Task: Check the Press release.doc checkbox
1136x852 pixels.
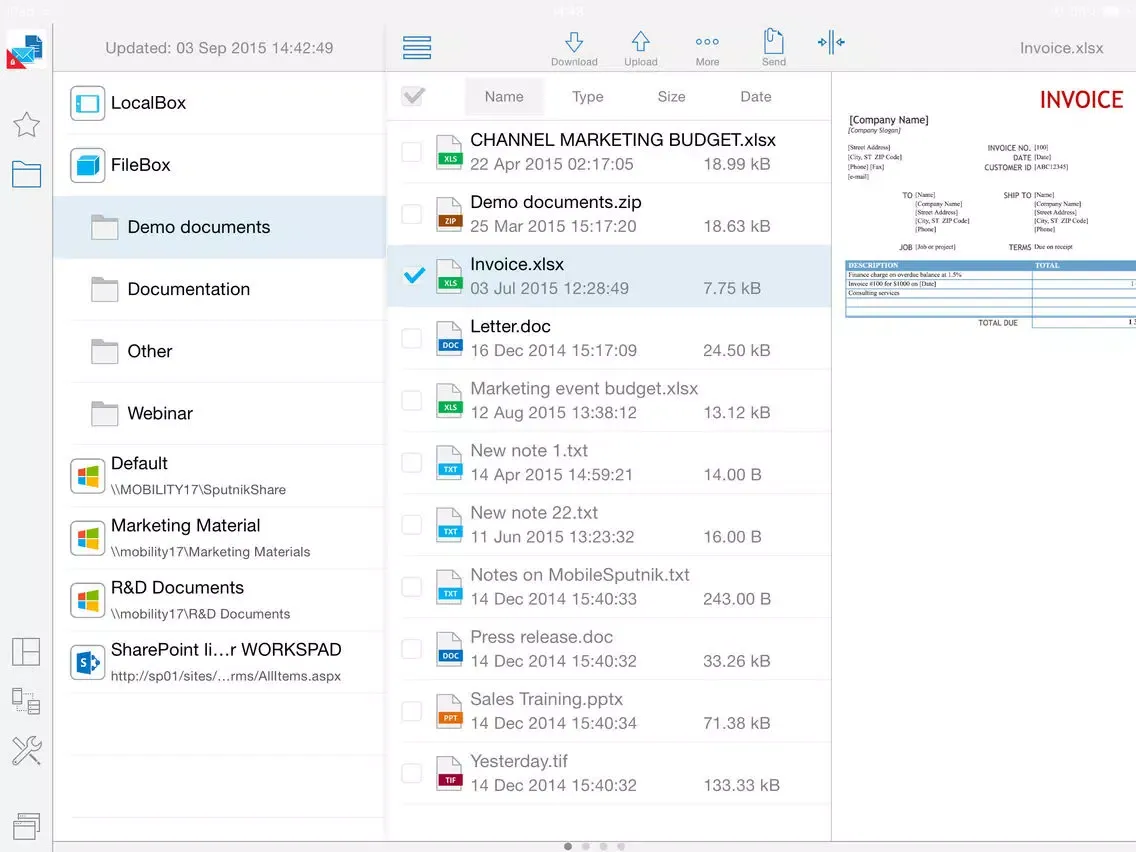Action: click(x=412, y=648)
